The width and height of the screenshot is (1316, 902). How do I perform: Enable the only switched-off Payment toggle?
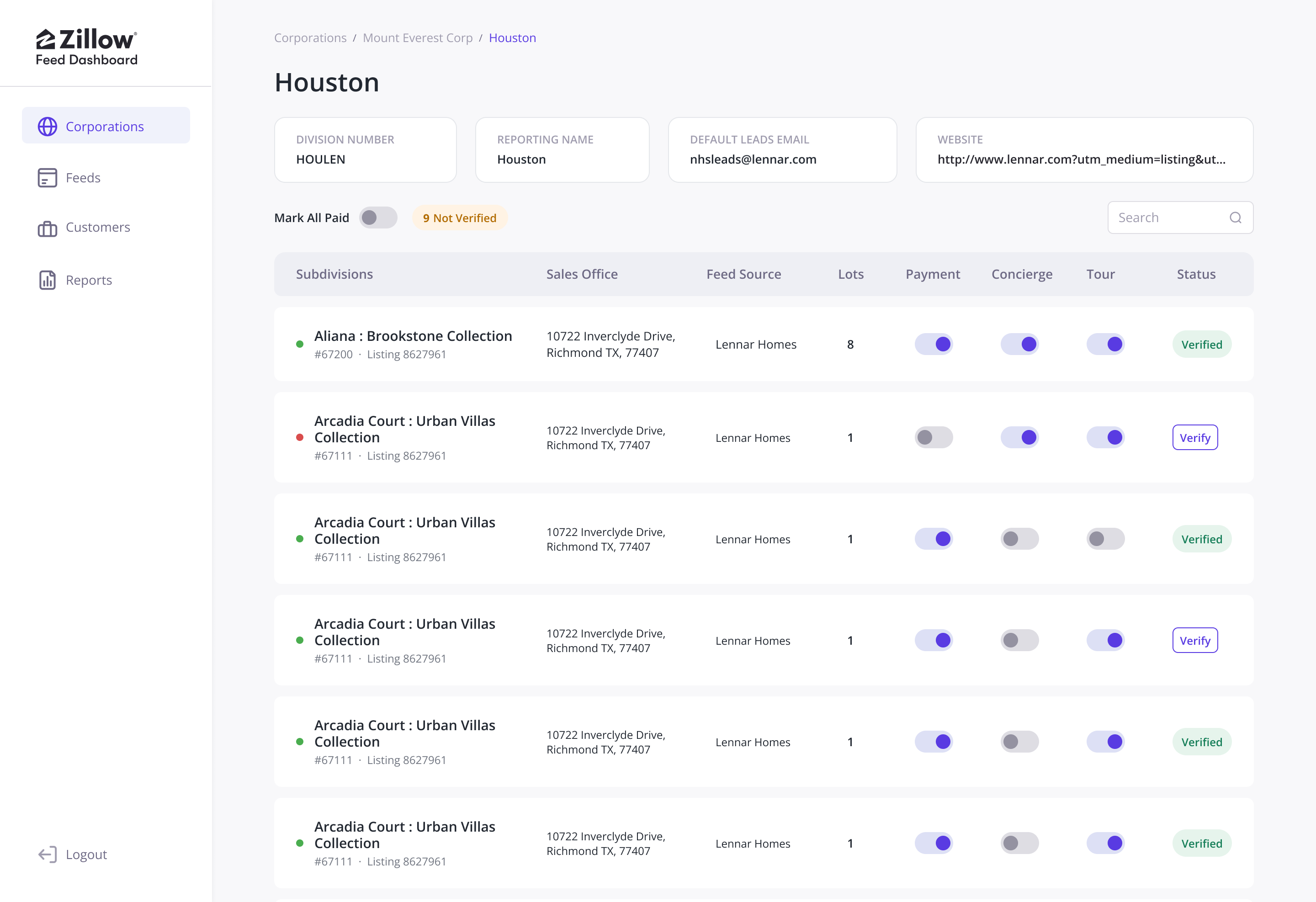(934, 438)
